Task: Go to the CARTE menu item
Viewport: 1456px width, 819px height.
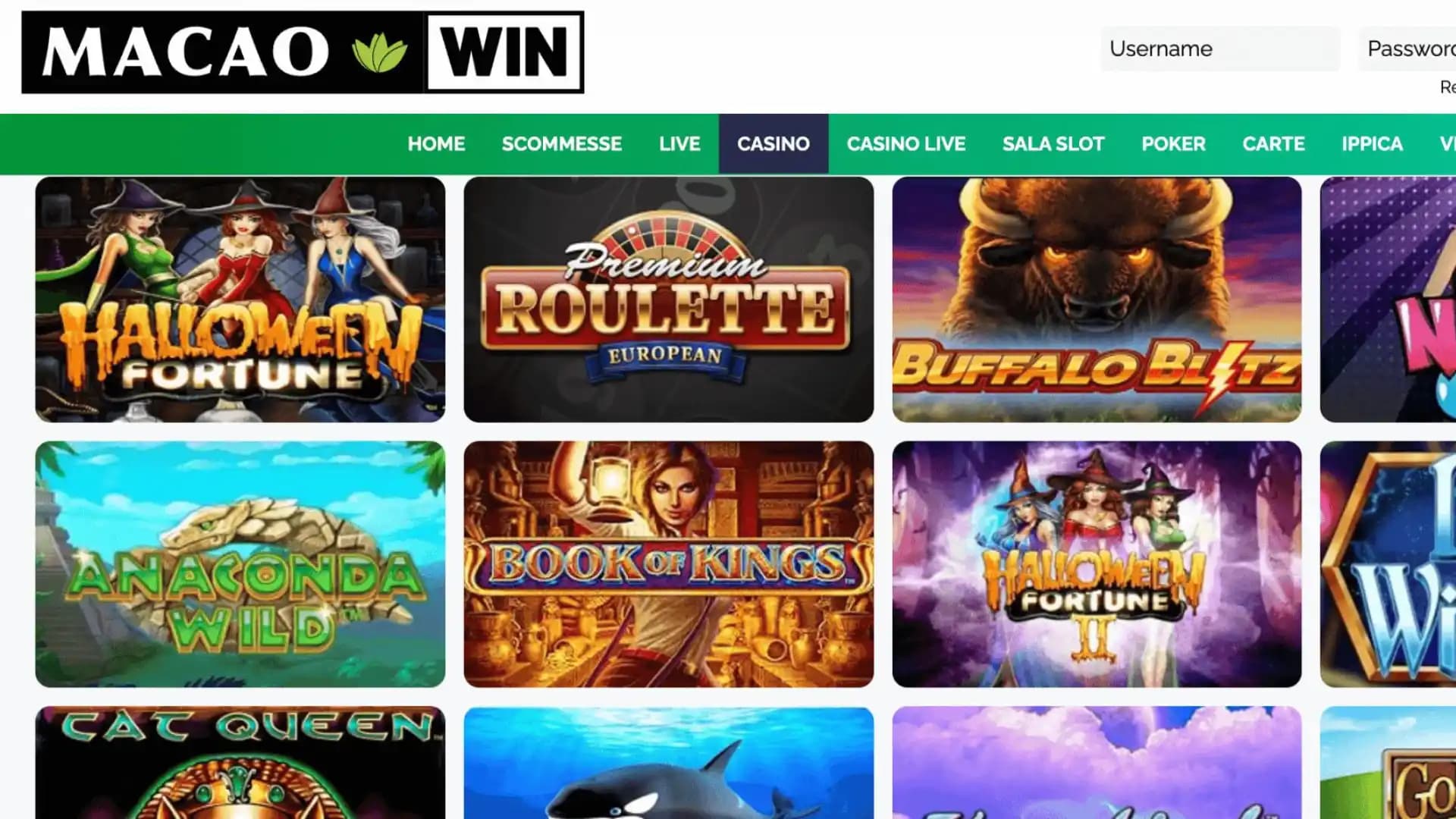Action: tap(1273, 144)
